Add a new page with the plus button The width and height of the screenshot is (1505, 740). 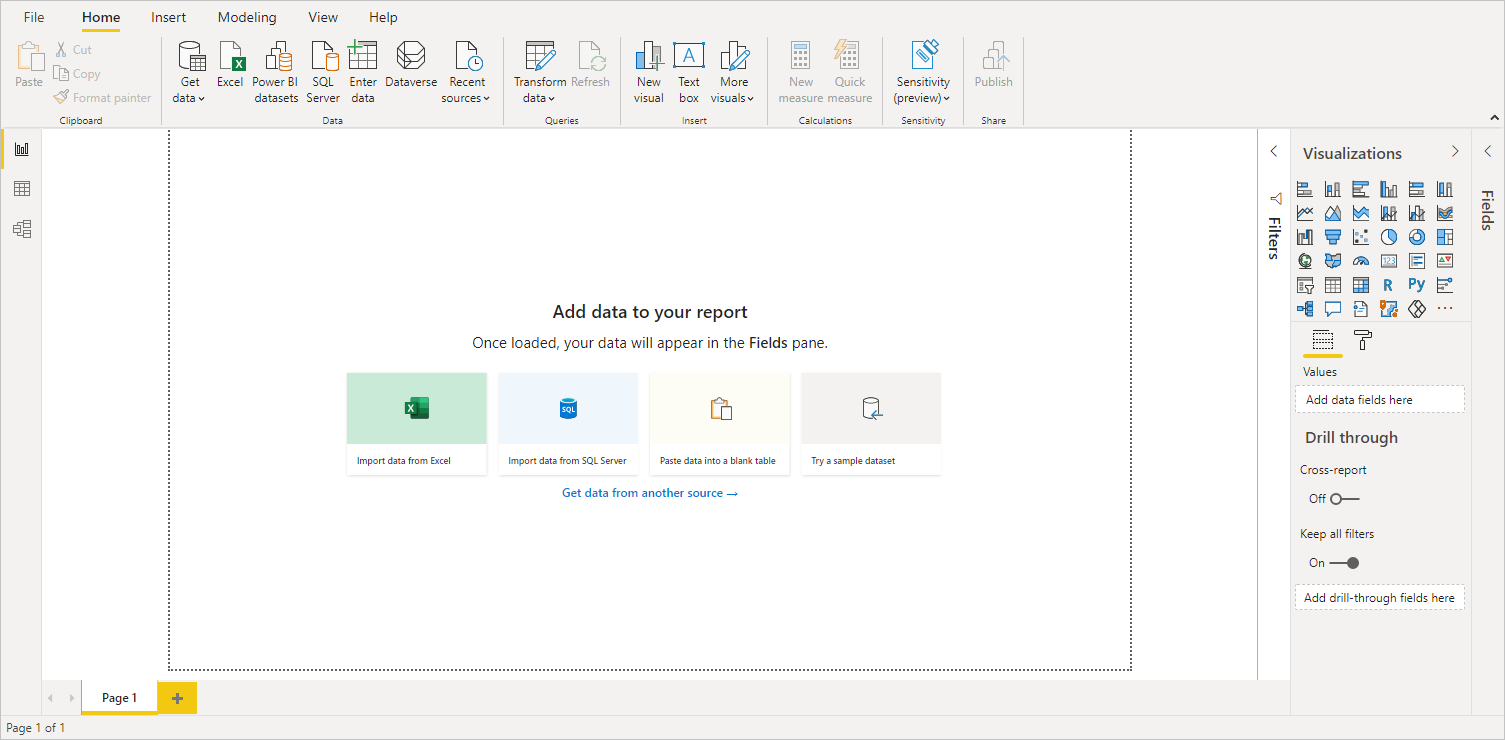point(178,698)
